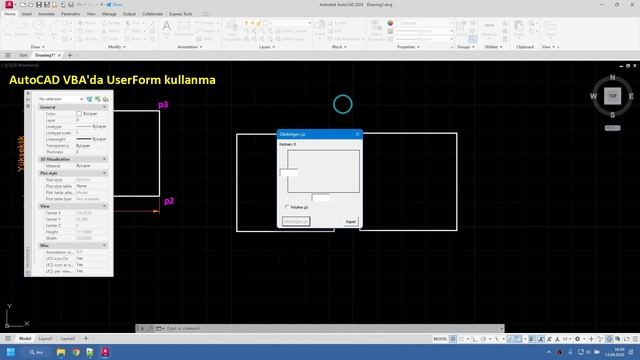Open status bar customization menu icon
Screen dimensions: 640x360
[636, 339]
